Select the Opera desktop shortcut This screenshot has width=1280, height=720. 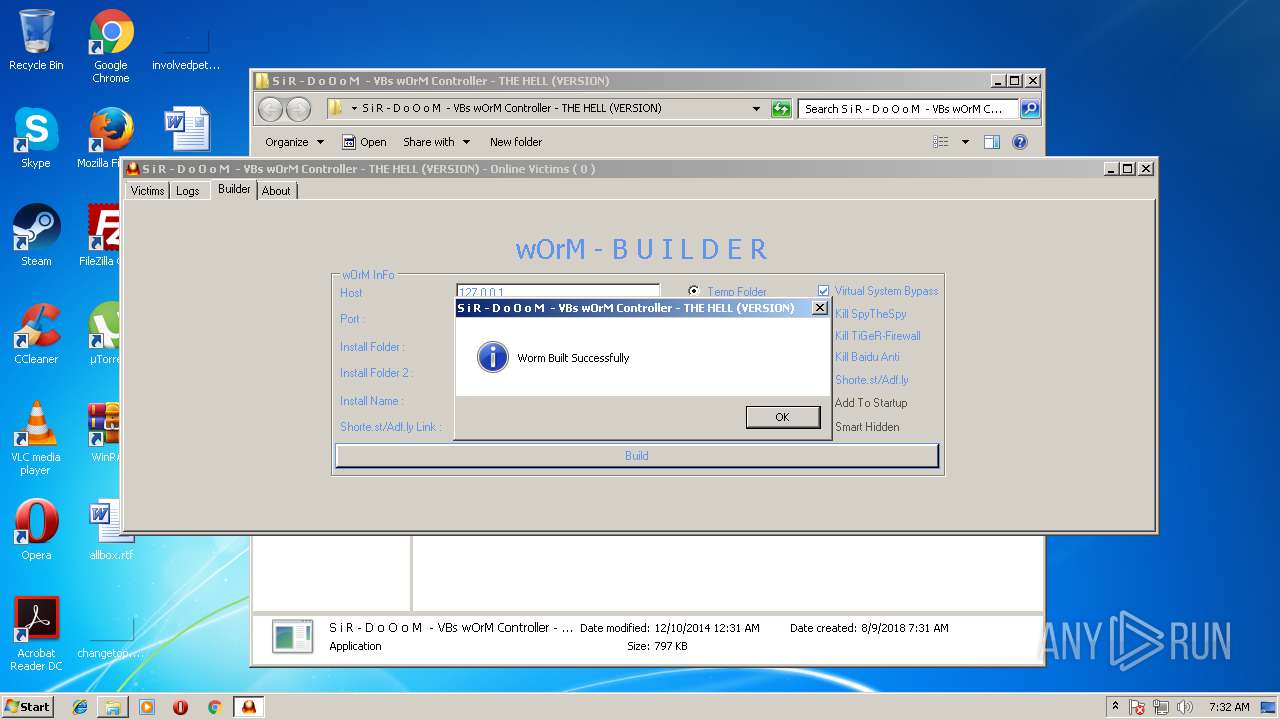point(36,530)
